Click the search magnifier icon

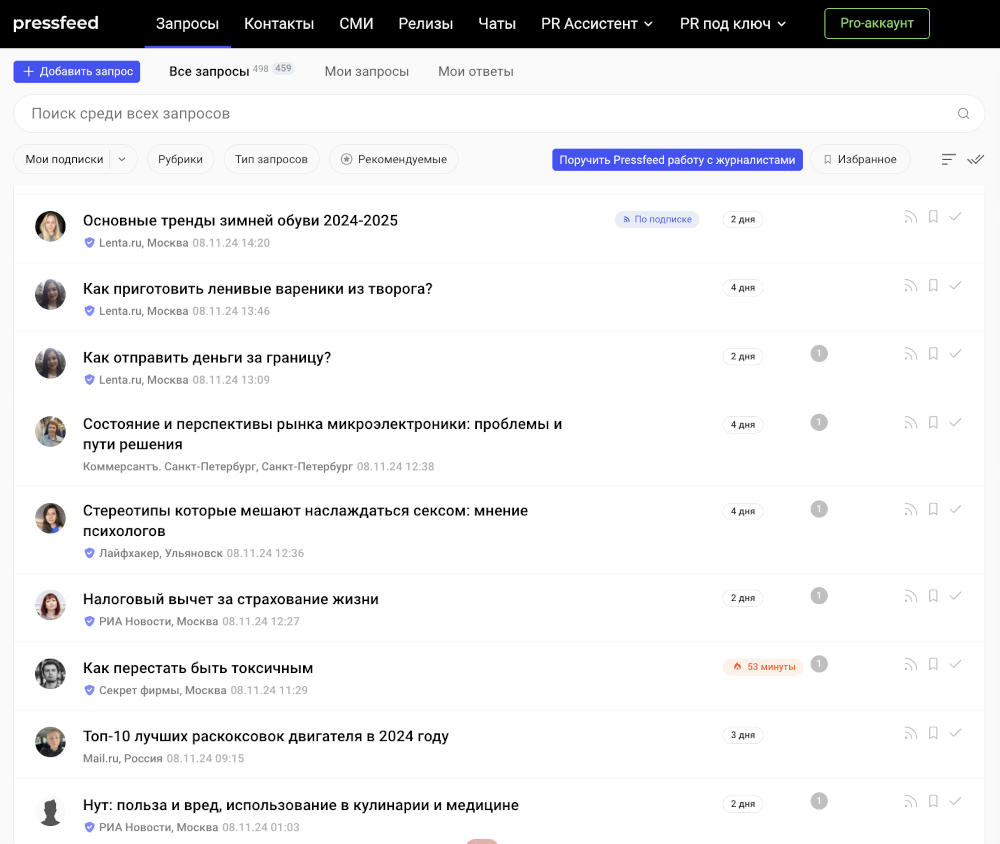pyautogui.click(x=962, y=113)
